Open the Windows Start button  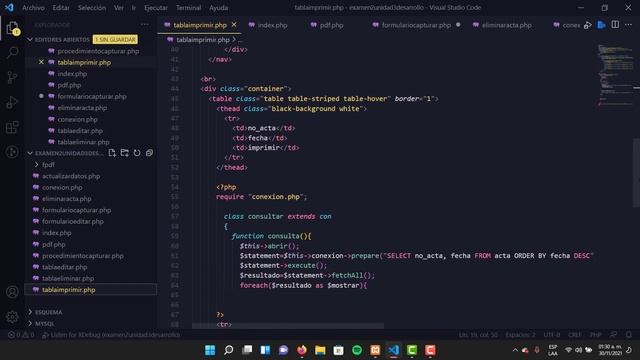[210, 350]
